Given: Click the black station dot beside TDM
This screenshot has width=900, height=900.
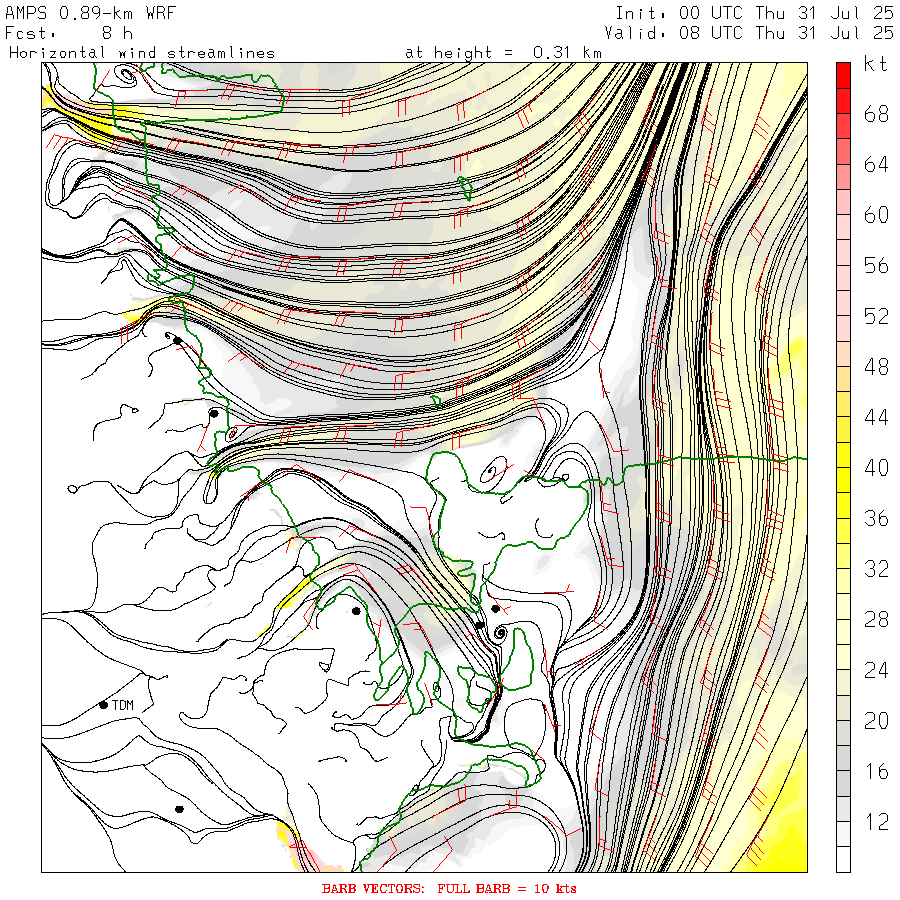Looking at the screenshot, I should click(x=103, y=705).
